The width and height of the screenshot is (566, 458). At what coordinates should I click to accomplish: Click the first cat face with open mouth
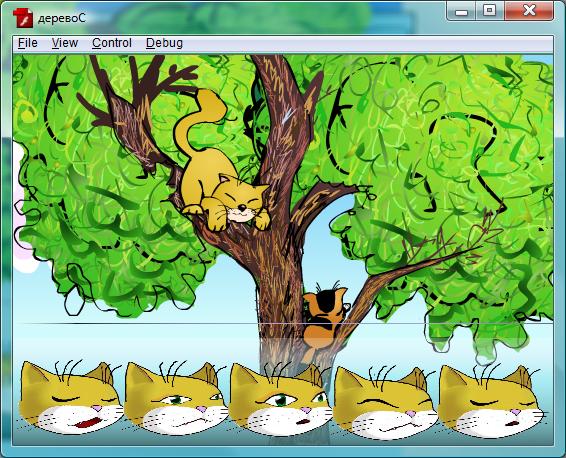70,397
